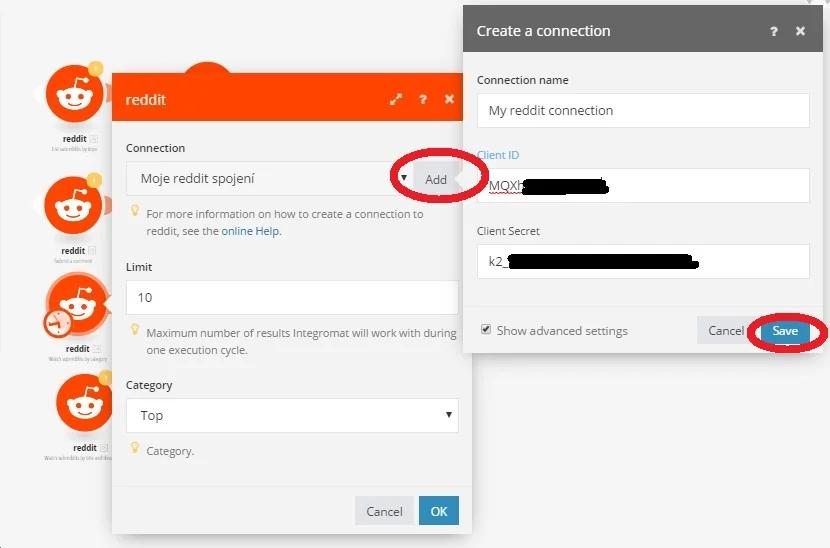The height and width of the screenshot is (548, 830).
Task: Open the reddit module with clock trigger
Action: 78,303
